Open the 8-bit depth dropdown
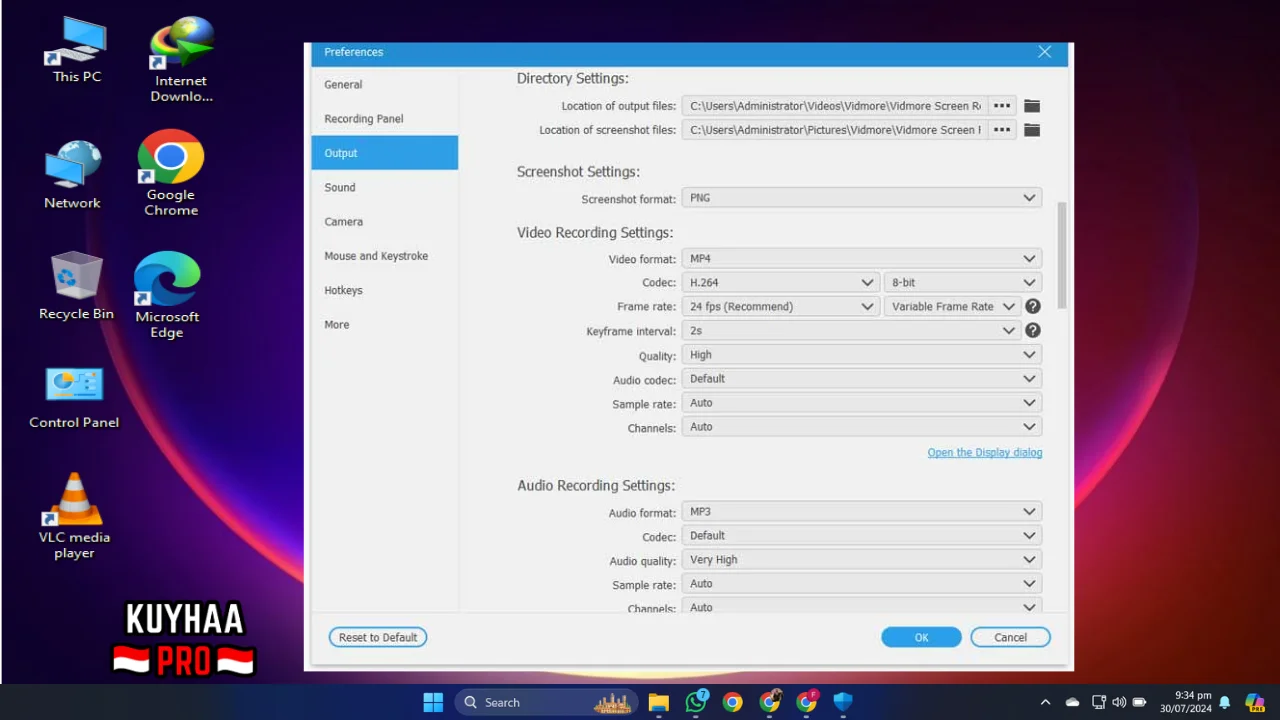The width and height of the screenshot is (1280, 720). [x=963, y=283]
